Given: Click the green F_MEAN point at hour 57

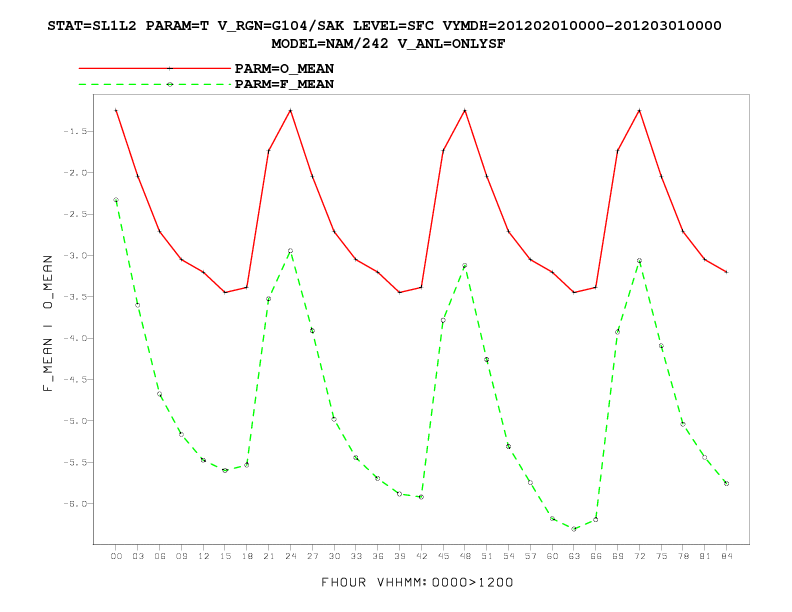Looking at the screenshot, I should [530, 483].
